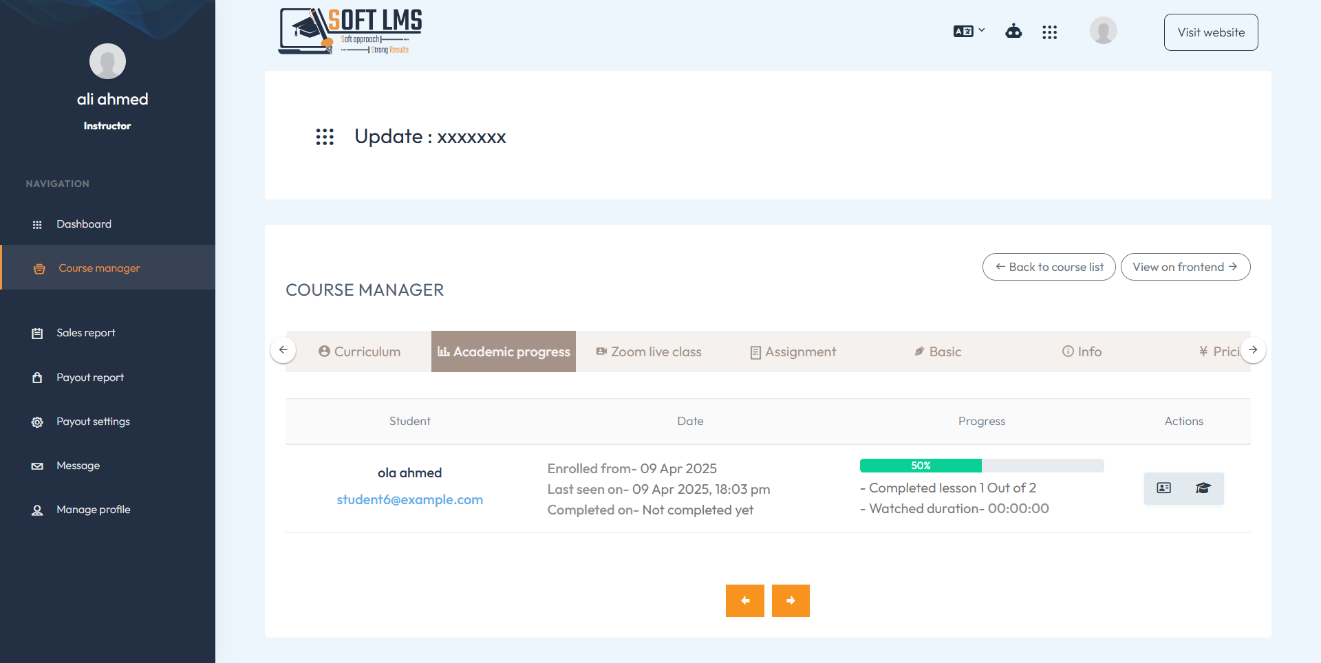Click Back to course list button
Screen dimensions: 1321x663
(1049, 267)
